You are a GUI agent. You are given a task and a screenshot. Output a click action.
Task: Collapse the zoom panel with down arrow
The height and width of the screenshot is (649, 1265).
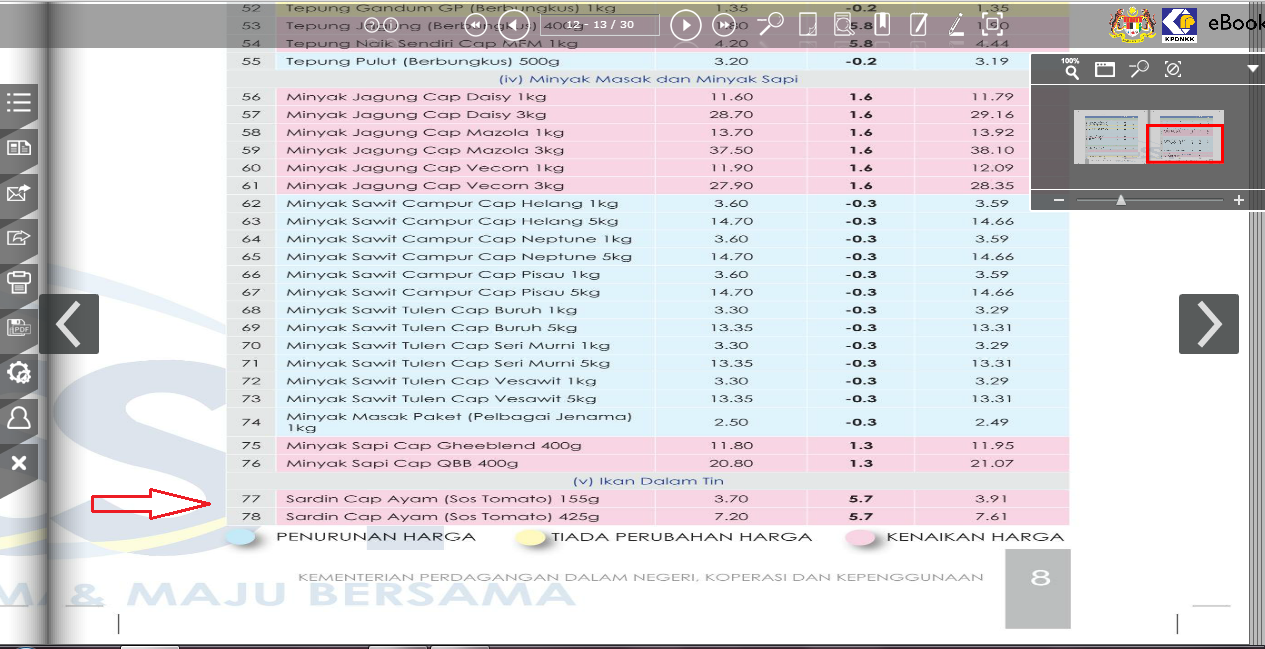pos(1252,69)
